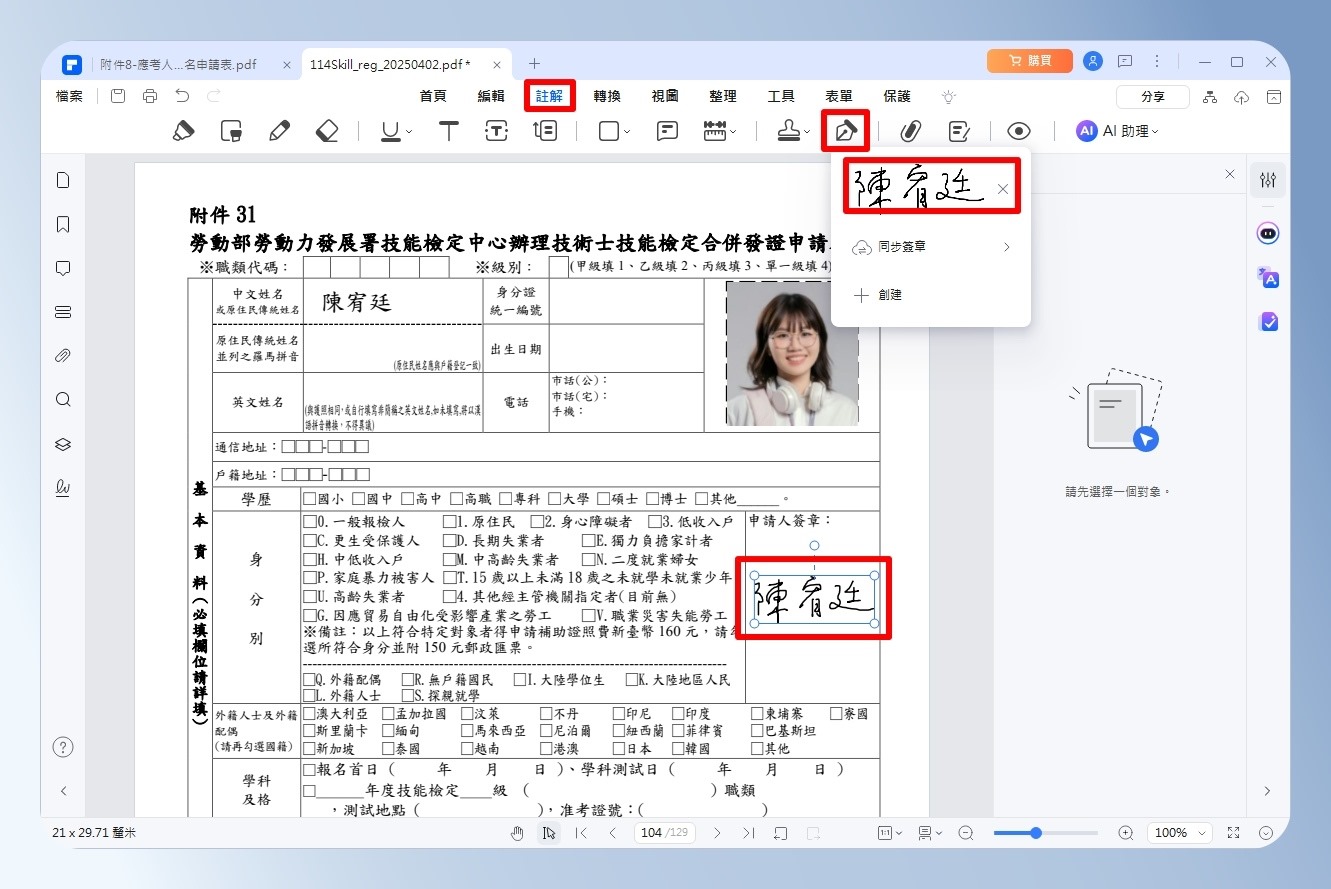
Task: Click the 分享 share button
Action: tap(1153, 96)
